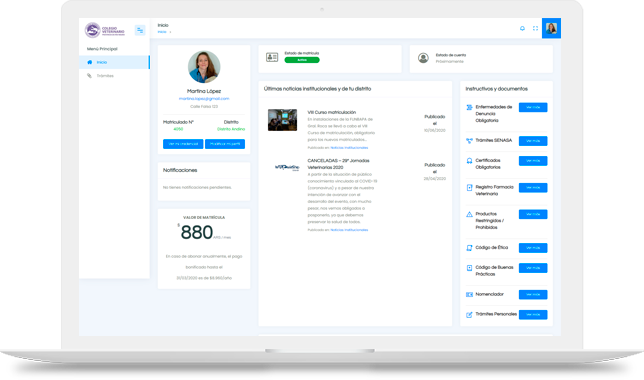Open the notifications bell icon

tap(522, 28)
